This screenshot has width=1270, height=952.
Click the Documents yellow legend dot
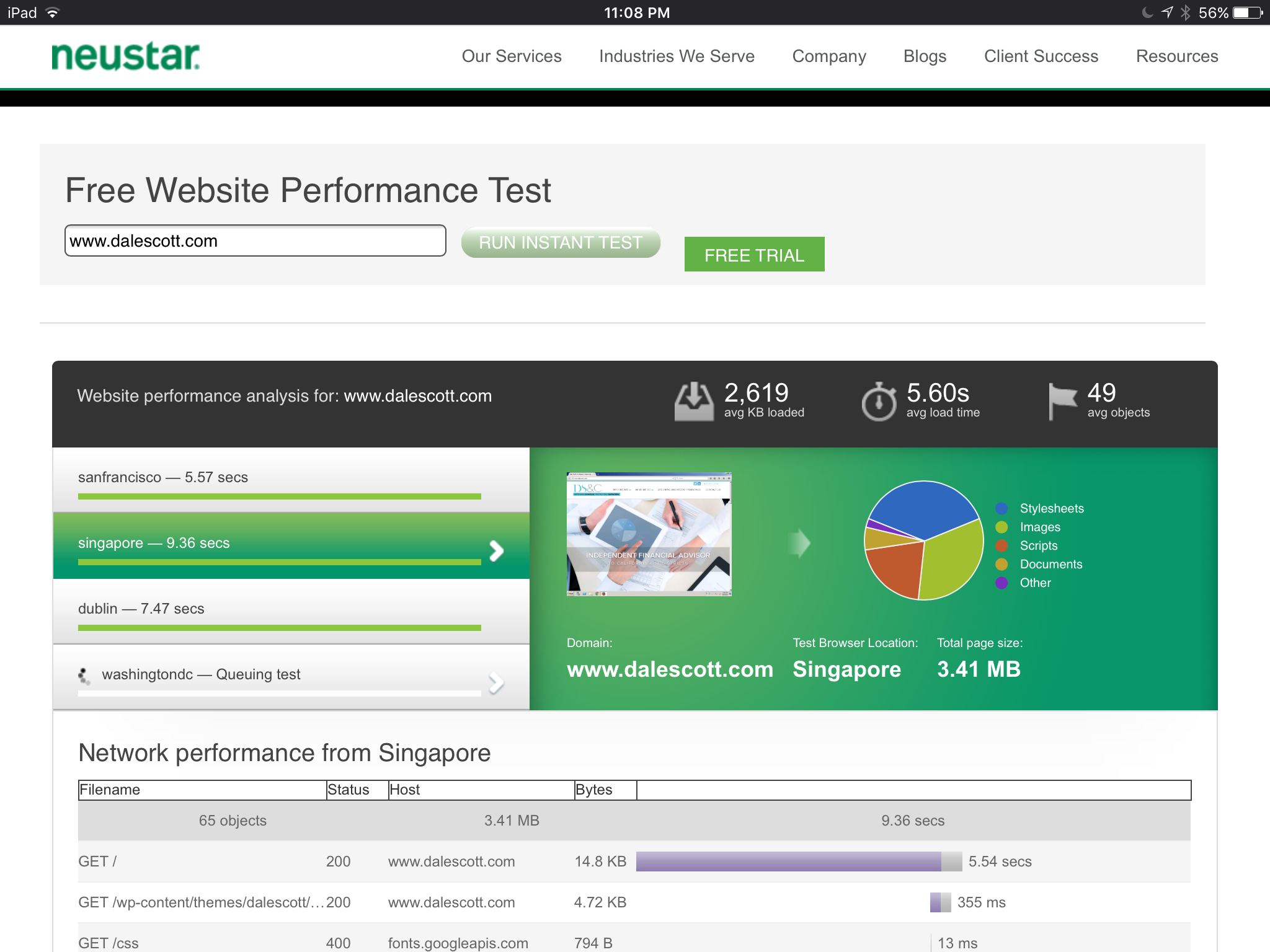[1001, 565]
